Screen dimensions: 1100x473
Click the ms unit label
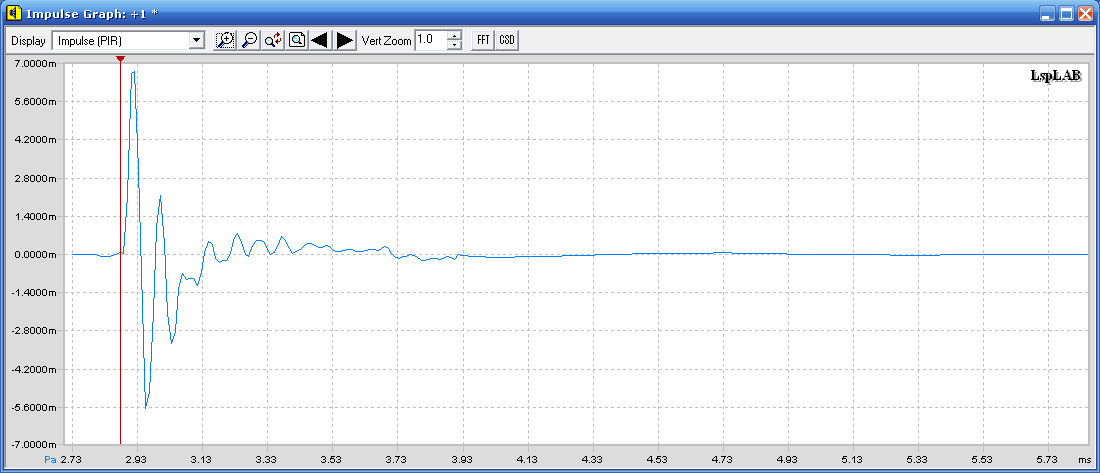tap(1084, 460)
